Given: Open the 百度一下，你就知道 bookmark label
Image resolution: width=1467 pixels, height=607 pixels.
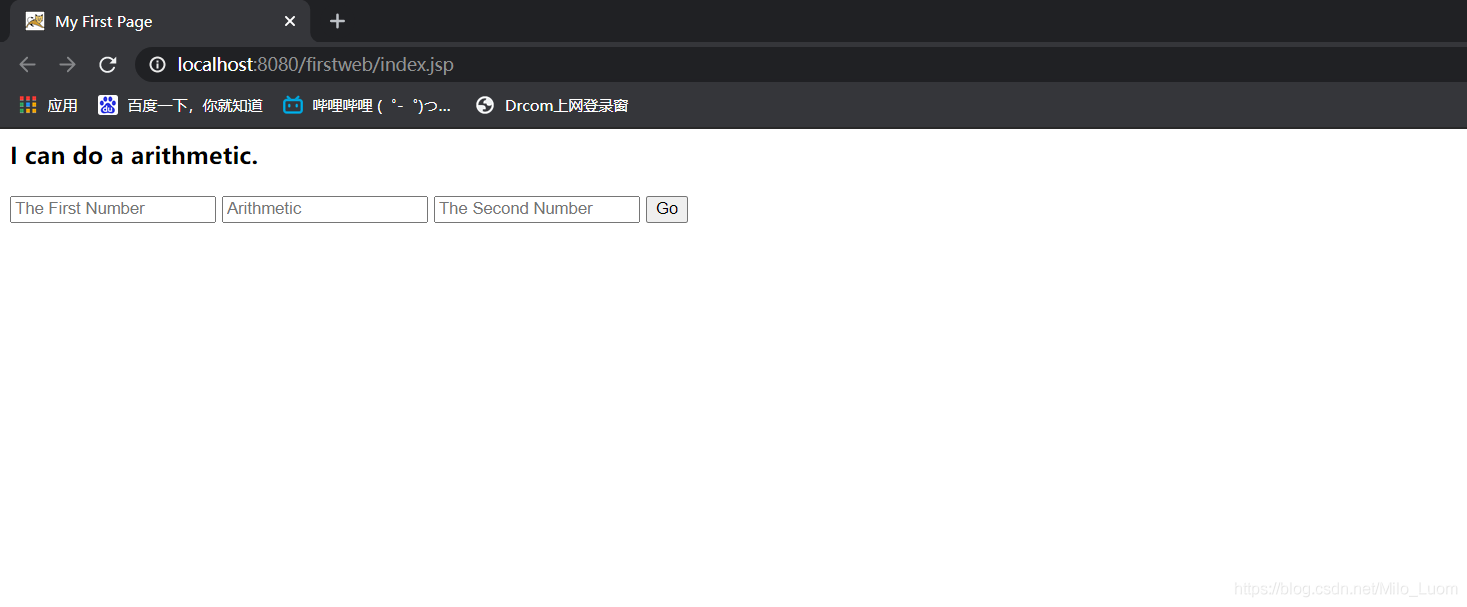Looking at the screenshot, I should (x=195, y=105).
